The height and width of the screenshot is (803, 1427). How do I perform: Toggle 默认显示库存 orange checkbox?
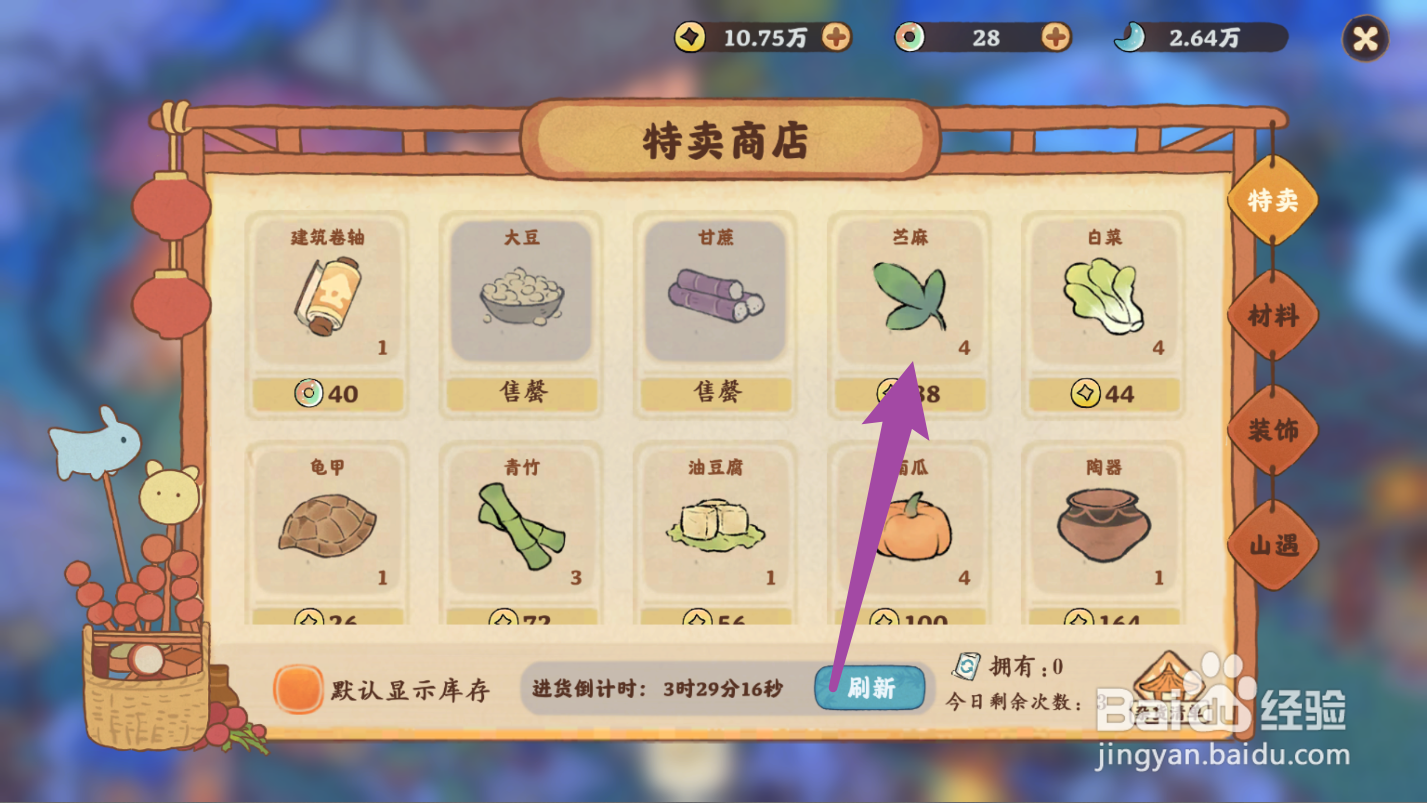[298, 689]
